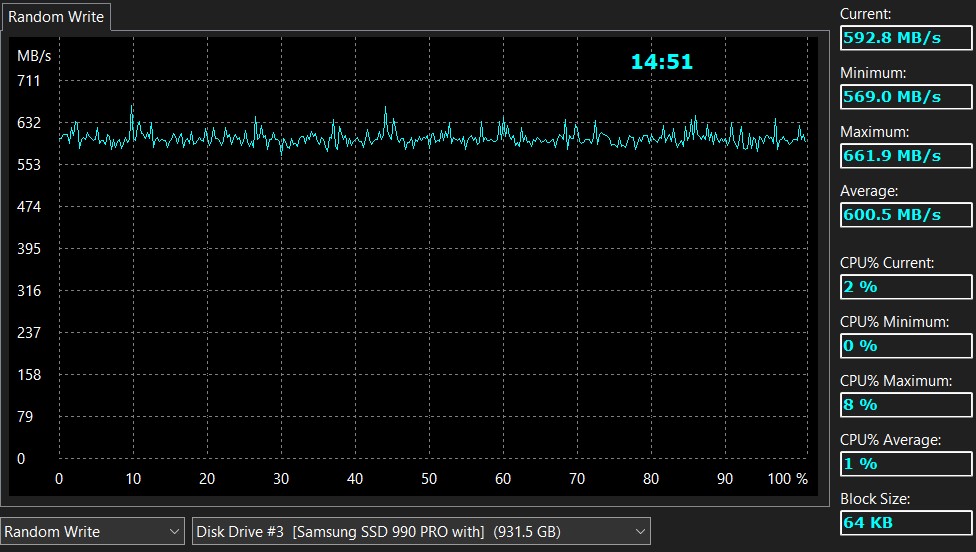Click the Maximum 661.9 MB/s readout
The height and width of the screenshot is (552, 976).
905,156
